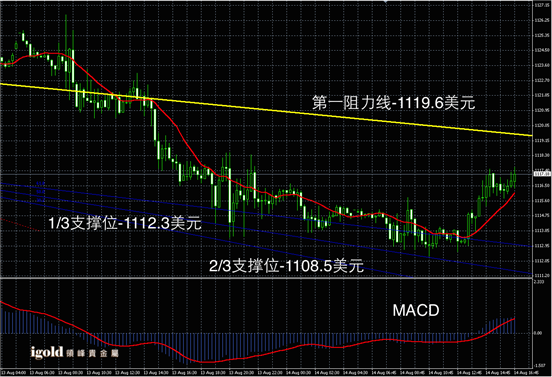Screen dimensions: 552x377
Task: Select the tallest candlestick wick near 13 Aug 08:30
Action: coord(66,52)
